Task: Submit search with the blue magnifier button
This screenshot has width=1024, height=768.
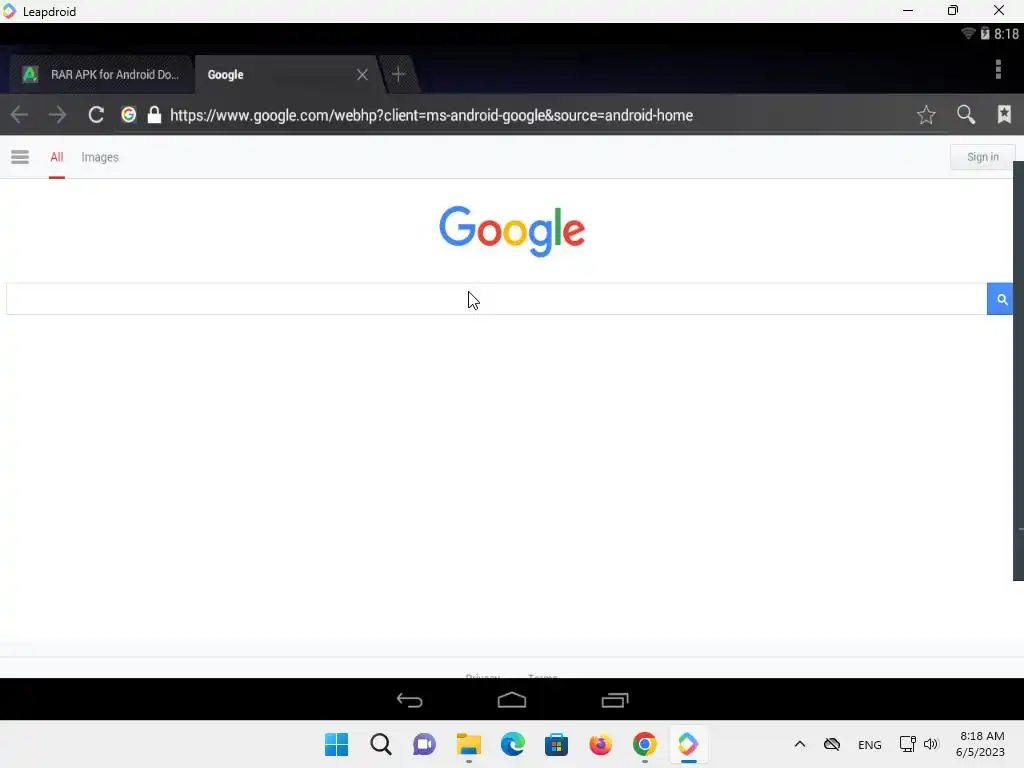Action: click(x=1001, y=299)
